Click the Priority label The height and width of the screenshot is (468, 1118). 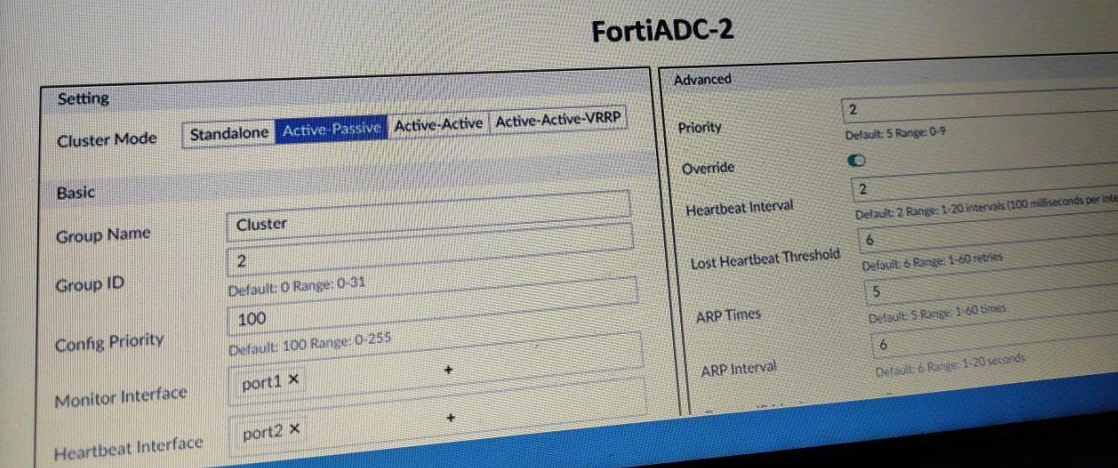click(699, 128)
